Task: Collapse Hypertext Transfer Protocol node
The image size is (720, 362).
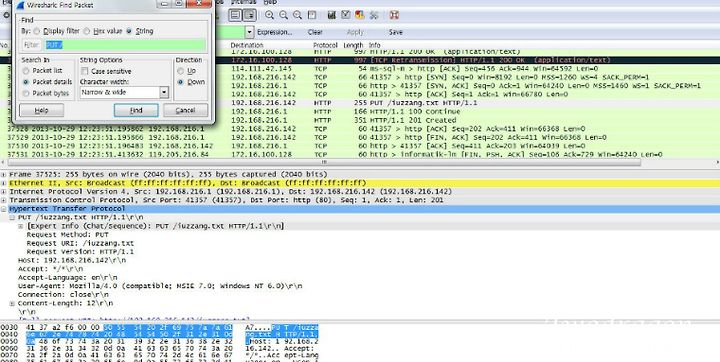Action: (4, 209)
